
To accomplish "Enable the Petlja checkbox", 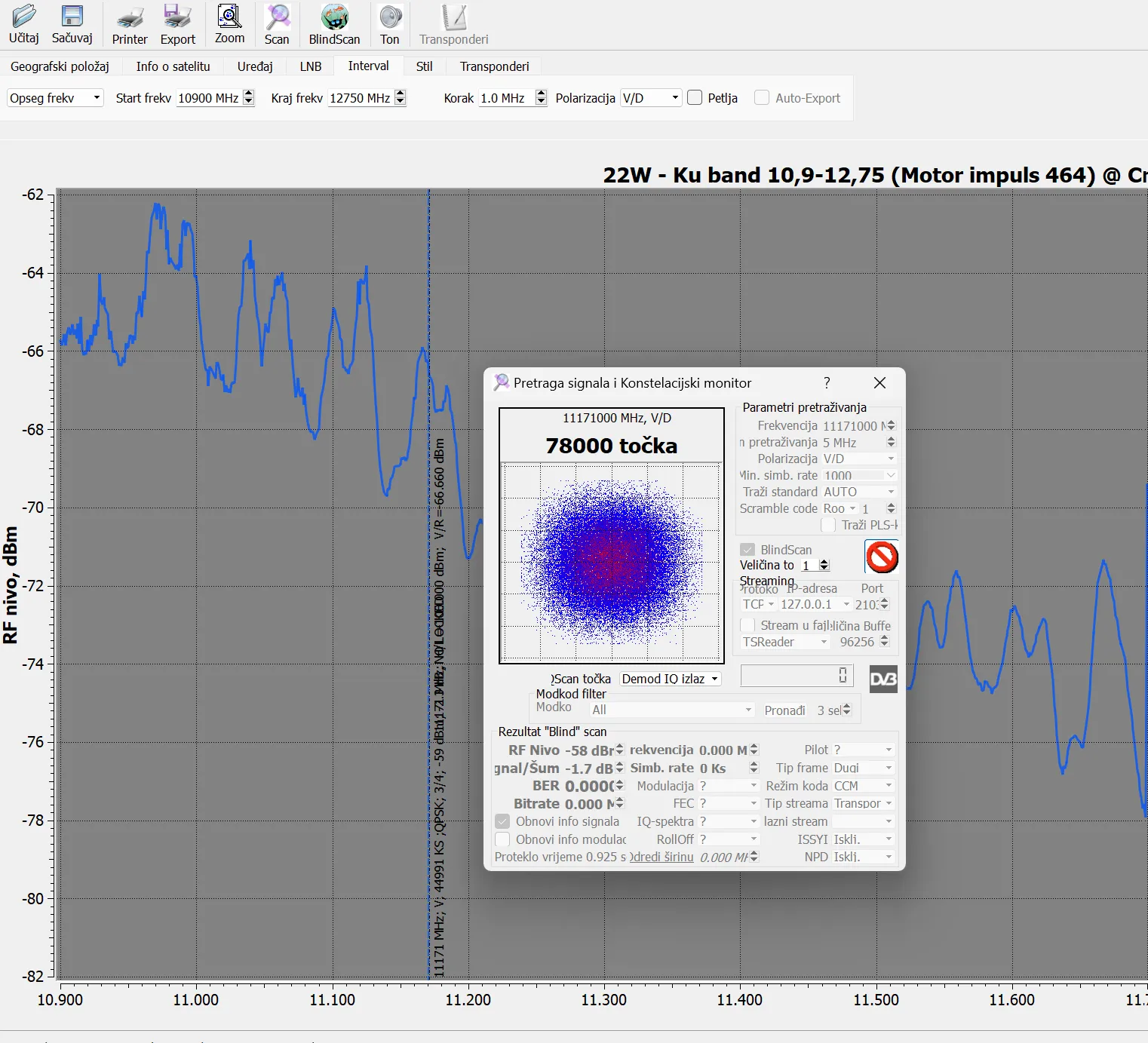I will click(x=695, y=98).
